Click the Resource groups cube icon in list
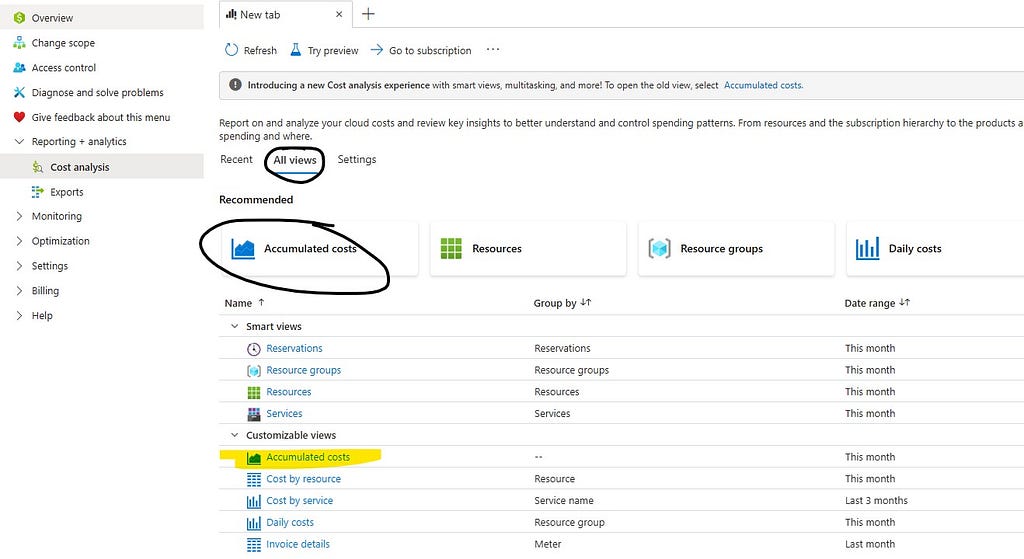Screen dimensions: 1024x559 [254, 371]
